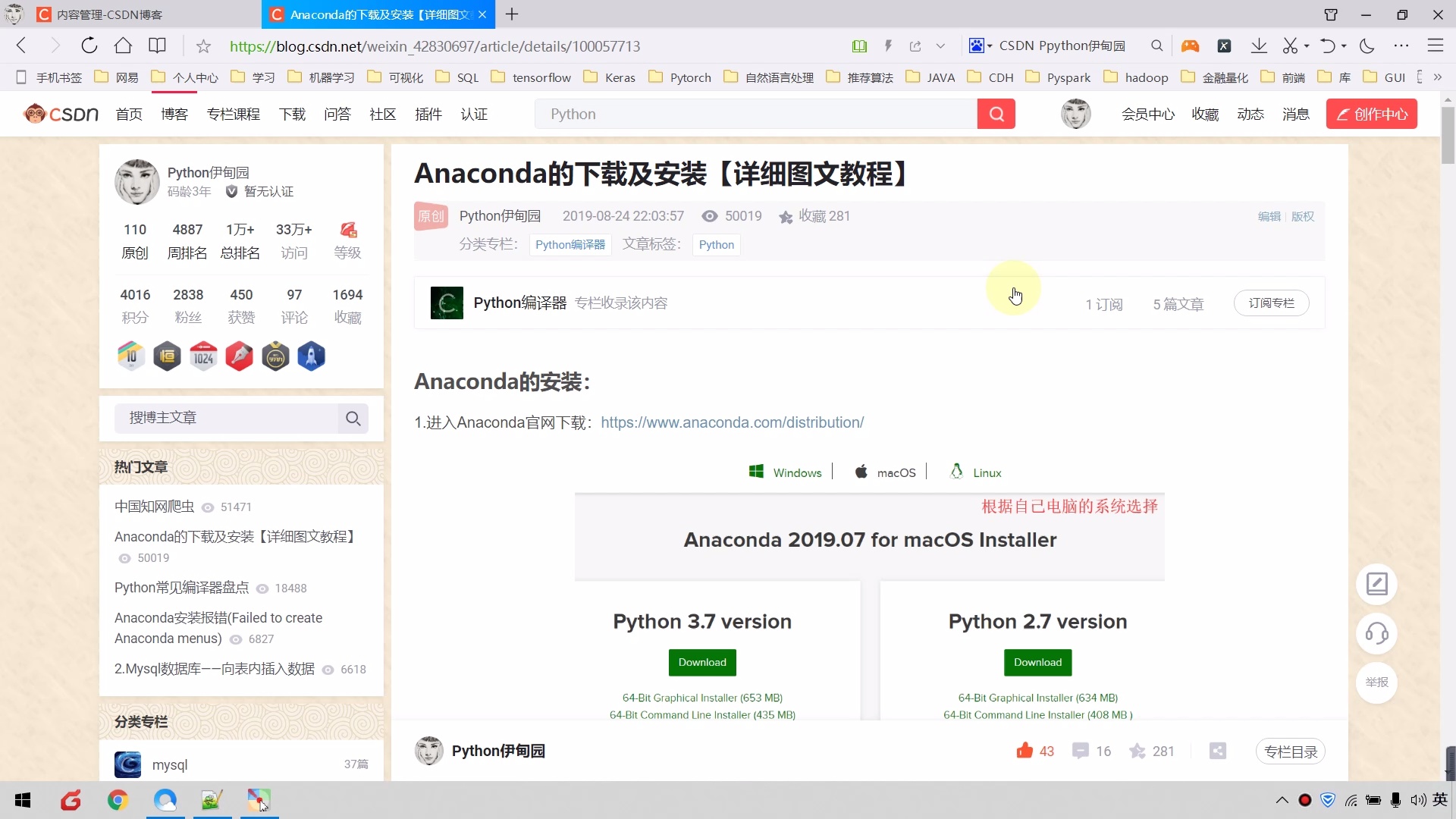Open the floating edit pencil icon
This screenshot has height=819, width=1456.
1376,584
